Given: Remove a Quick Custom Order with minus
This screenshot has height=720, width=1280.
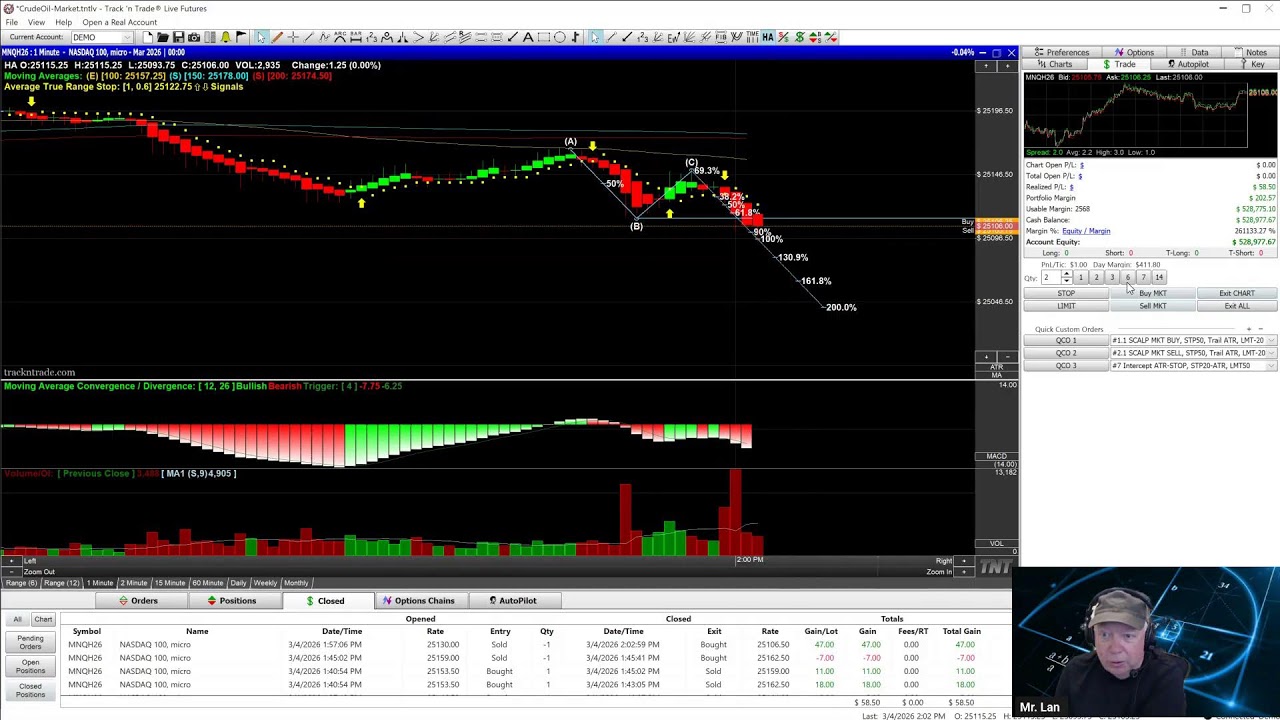Looking at the screenshot, I should pyautogui.click(x=1260, y=329).
